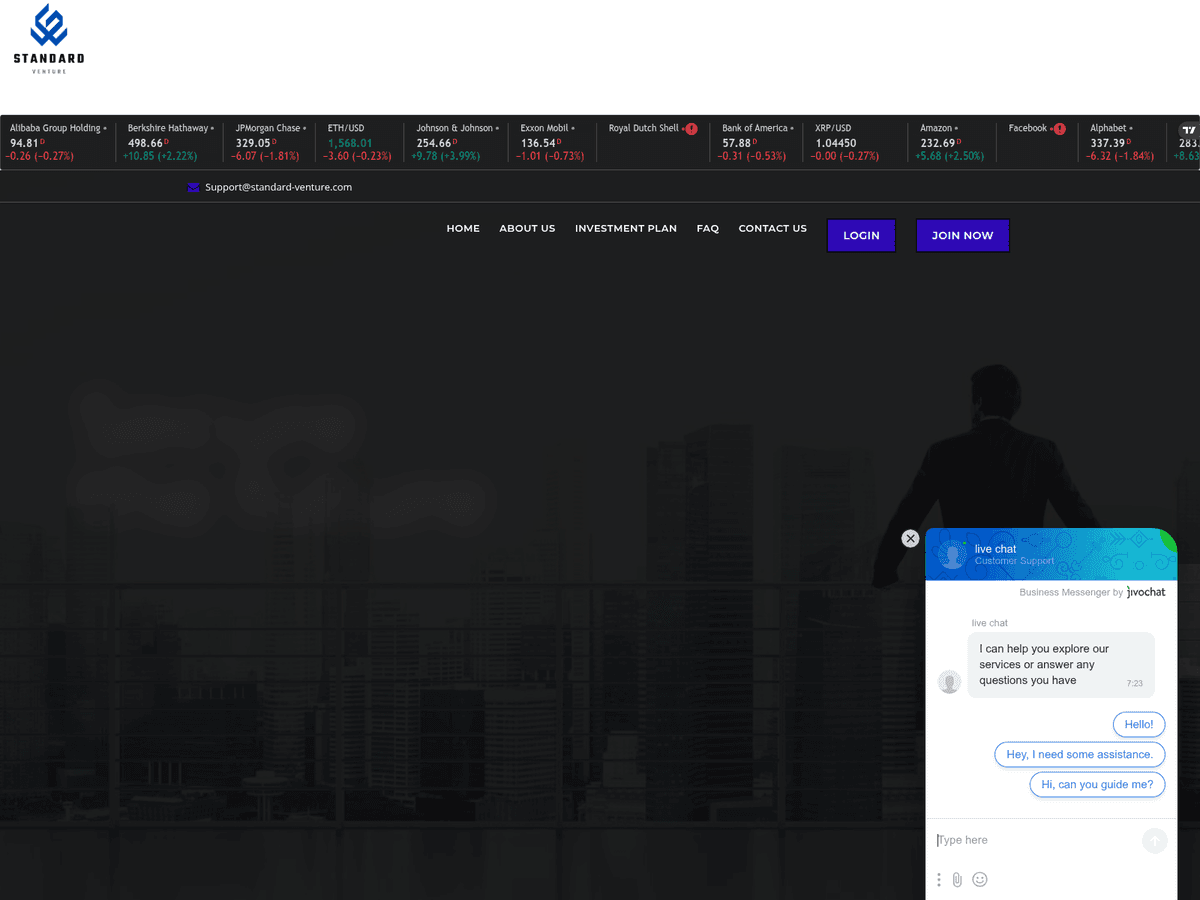
Task: Open the emoji picker in chat
Action: pyautogui.click(x=980, y=879)
